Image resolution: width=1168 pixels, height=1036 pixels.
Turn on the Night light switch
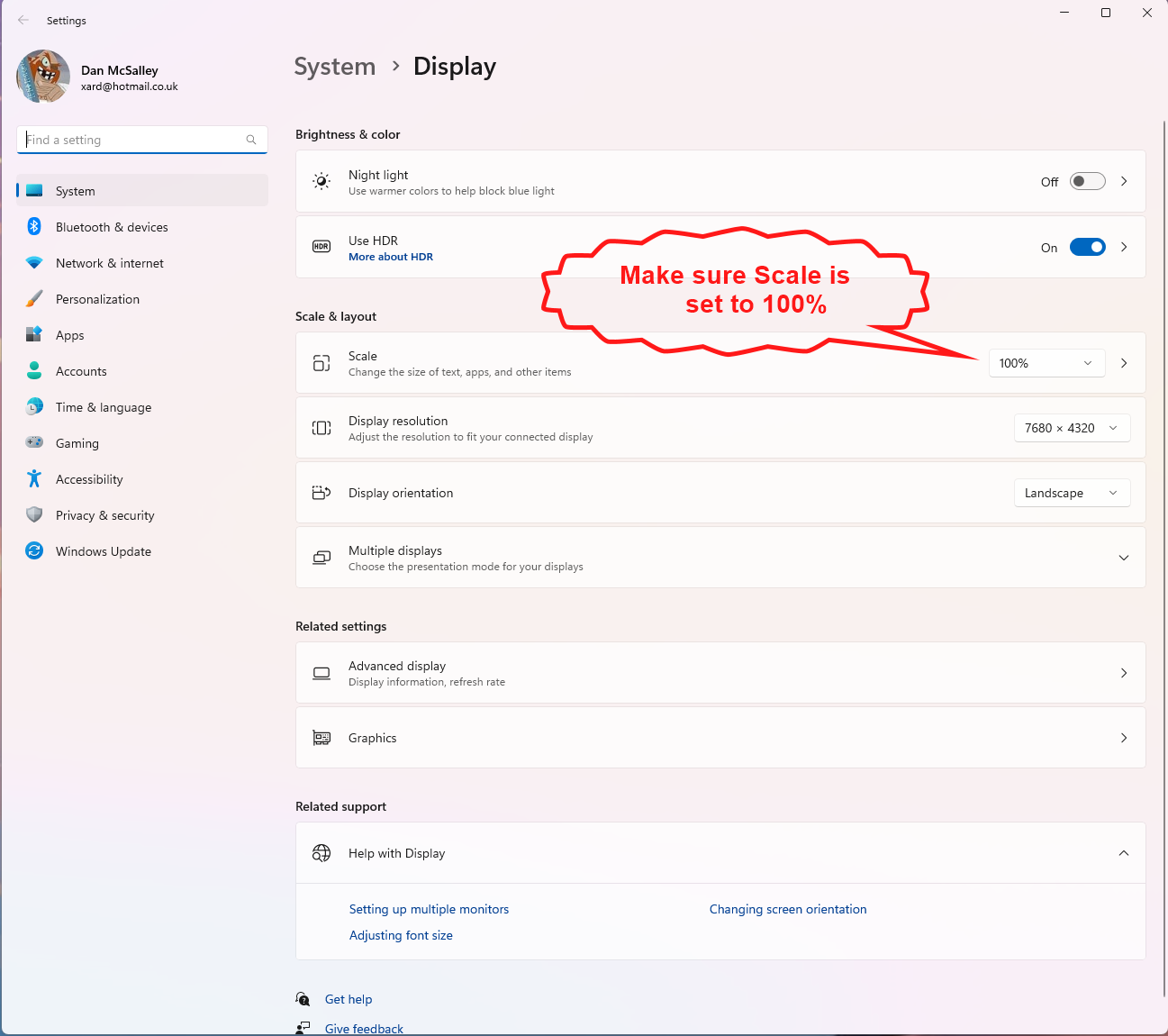(x=1087, y=182)
